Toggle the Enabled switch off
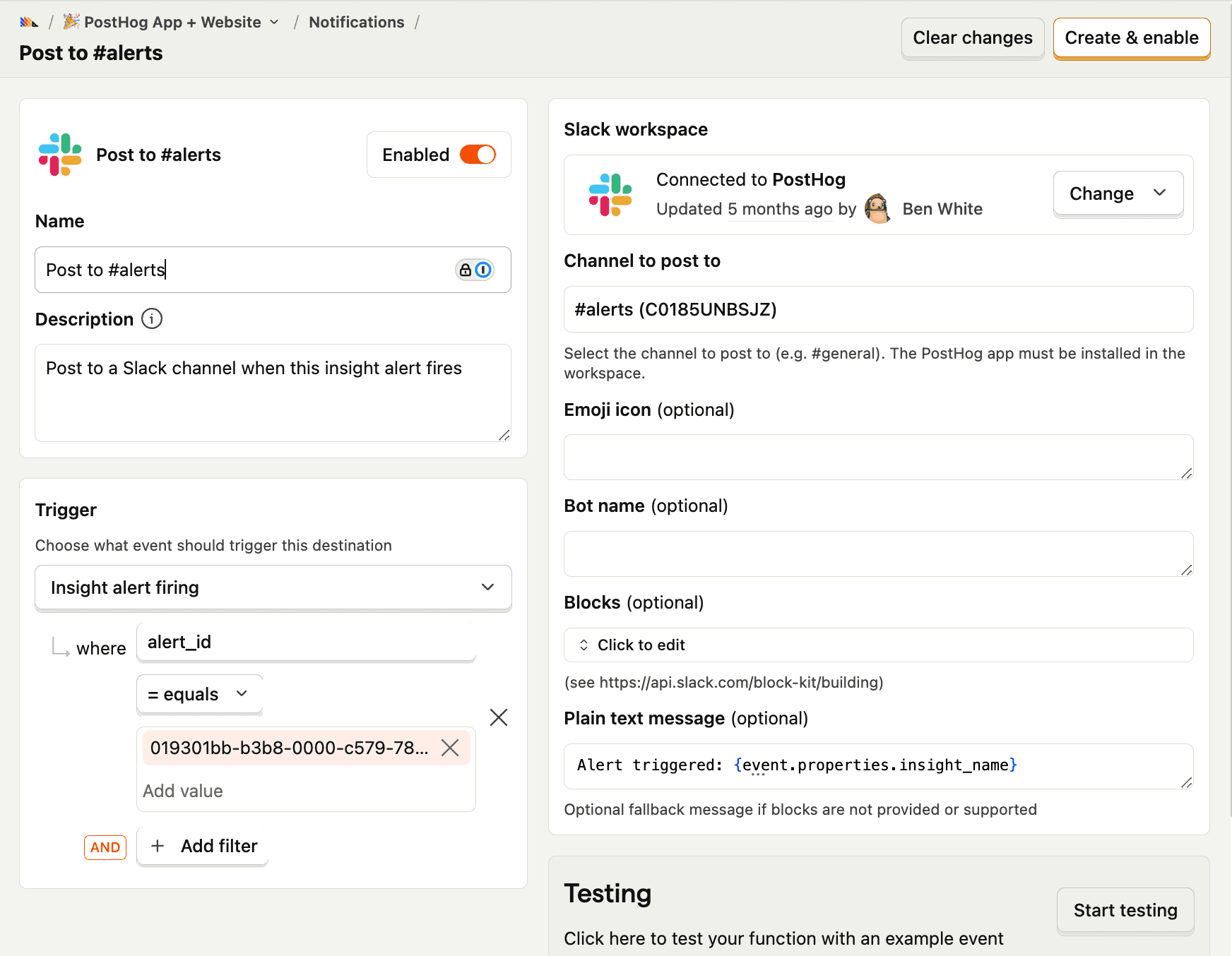 478,155
